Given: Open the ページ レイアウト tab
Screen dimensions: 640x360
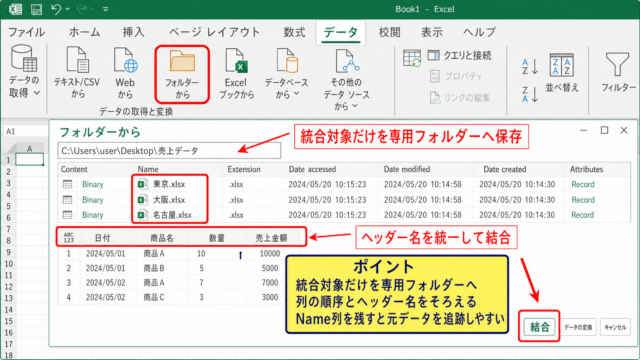Looking at the screenshot, I should point(214,32).
